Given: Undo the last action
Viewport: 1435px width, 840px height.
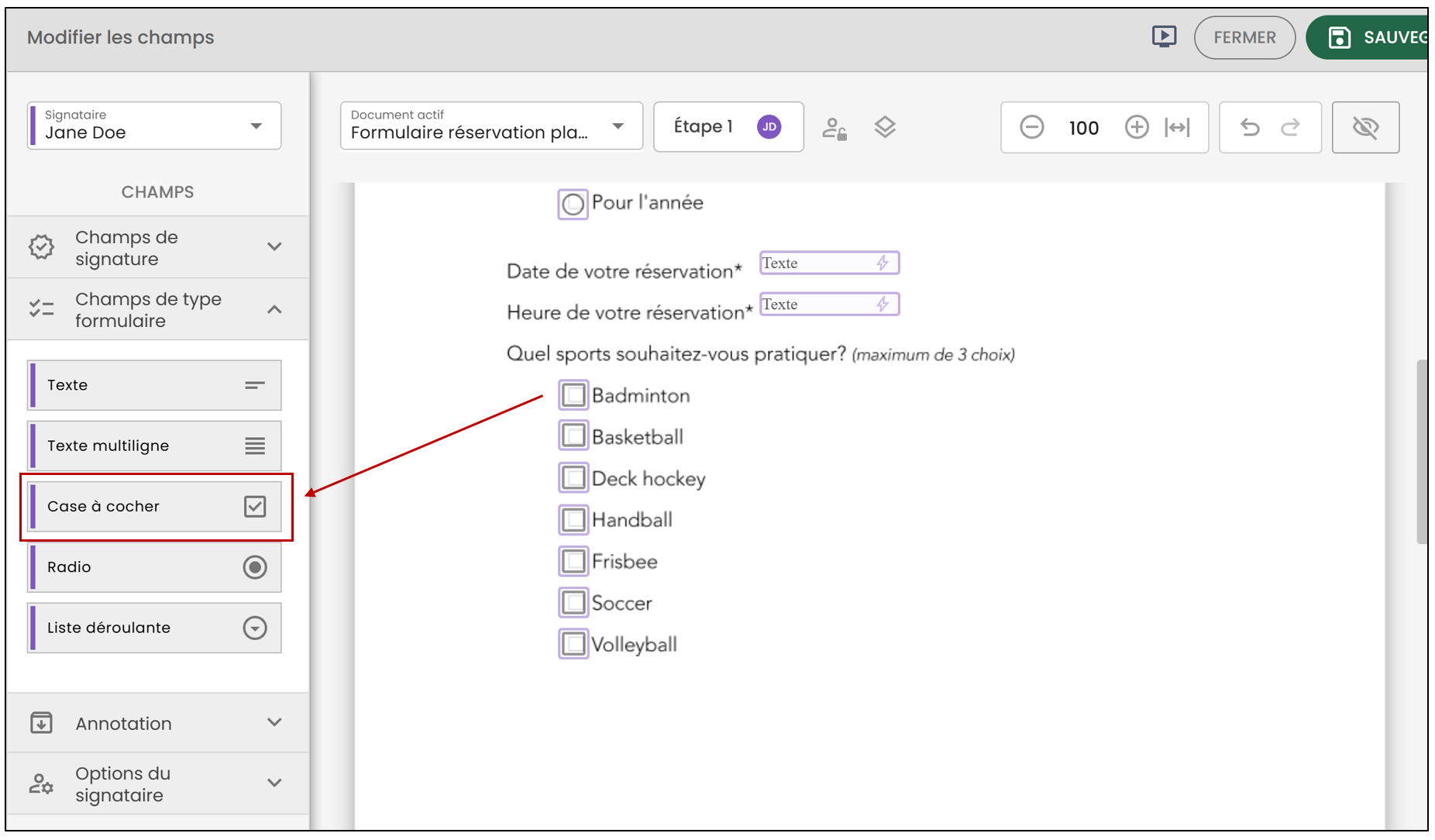Looking at the screenshot, I should click(1250, 127).
